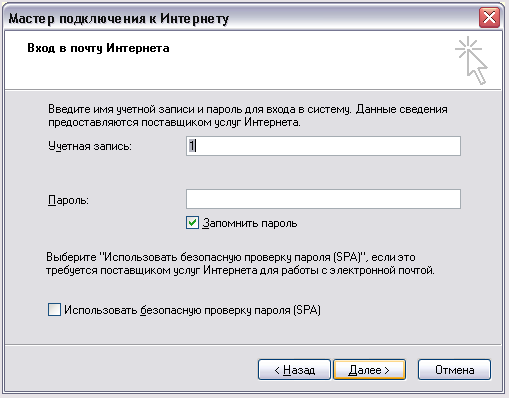This screenshot has height=398, width=509.
Task: Close the wizard with red X button
Action: click(x=489, y=17)
